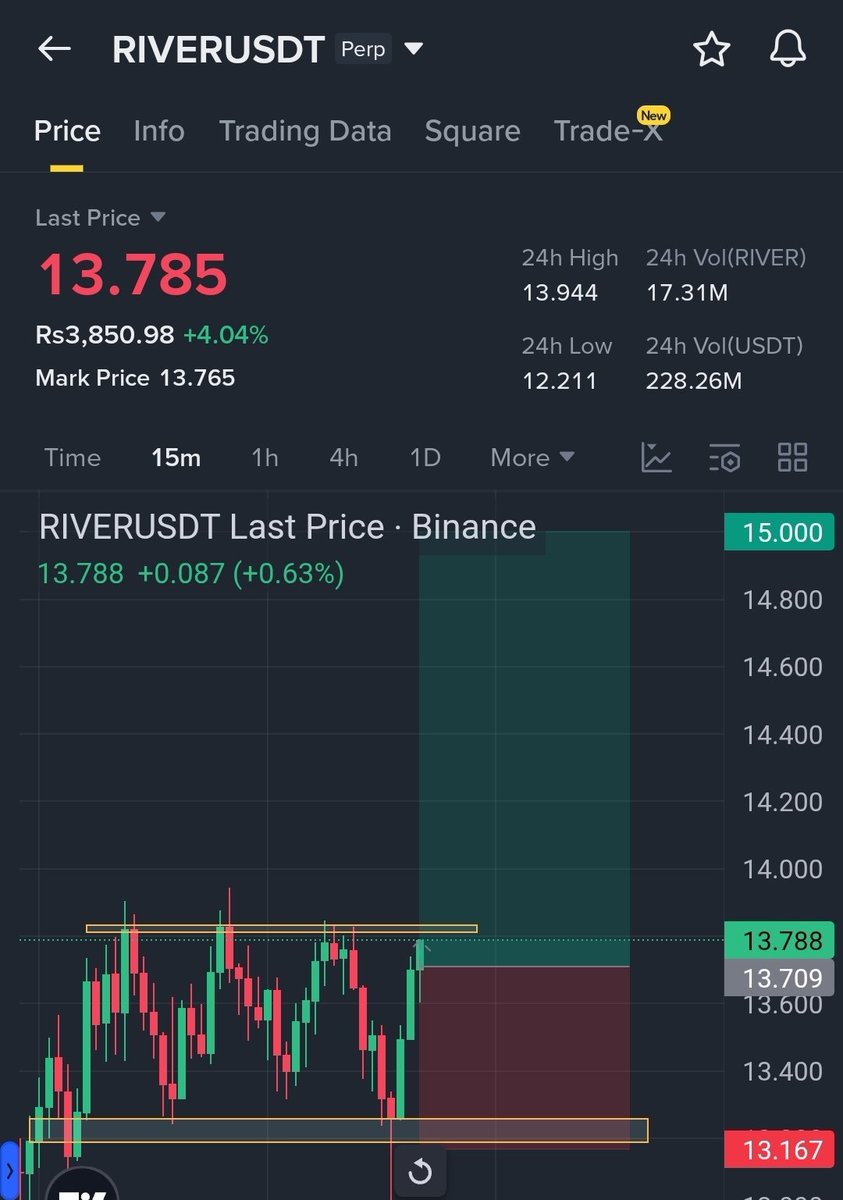Switch to the Price tab
843x1200 pixels.
pyautogui.click(x=67, y=131)
